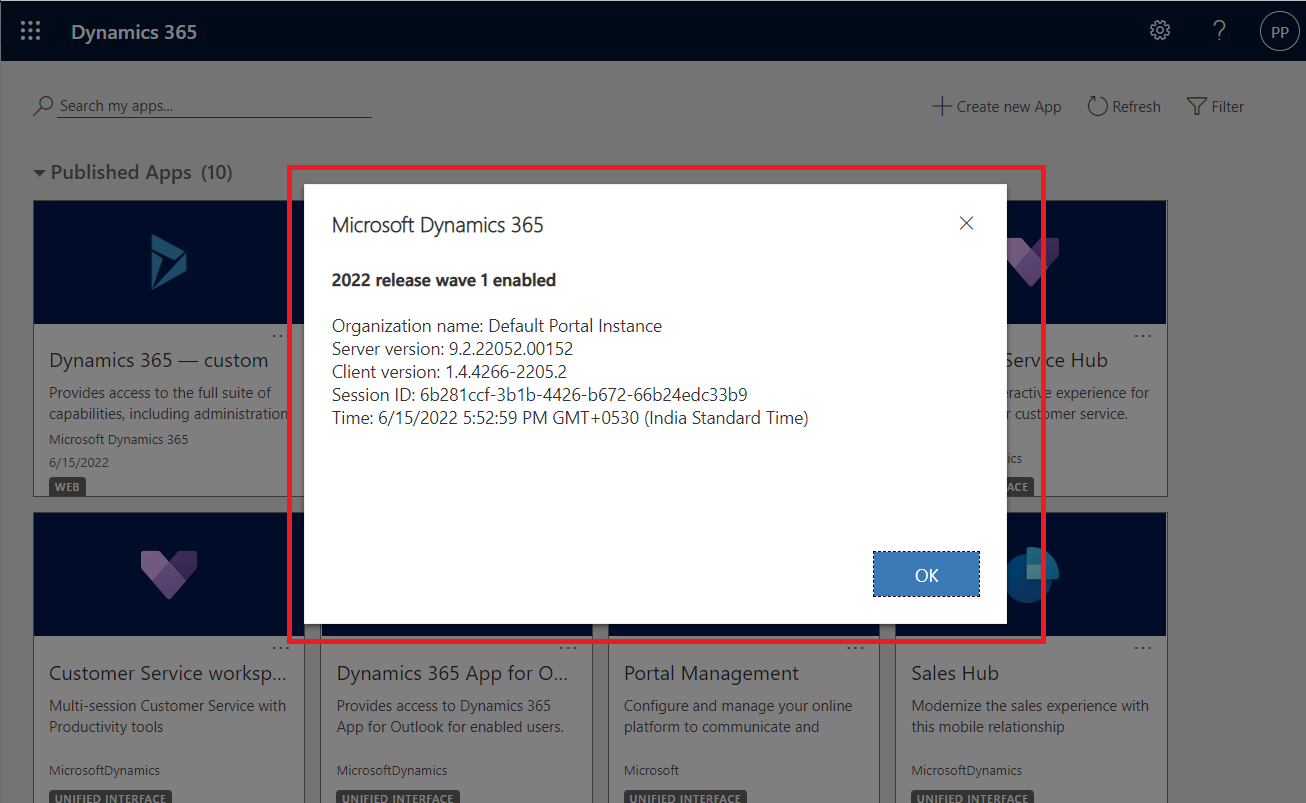This screenshot has height=803, width=1306.
Task: Click the Dynamics 365 header title
Action: (x=134, y=32)
